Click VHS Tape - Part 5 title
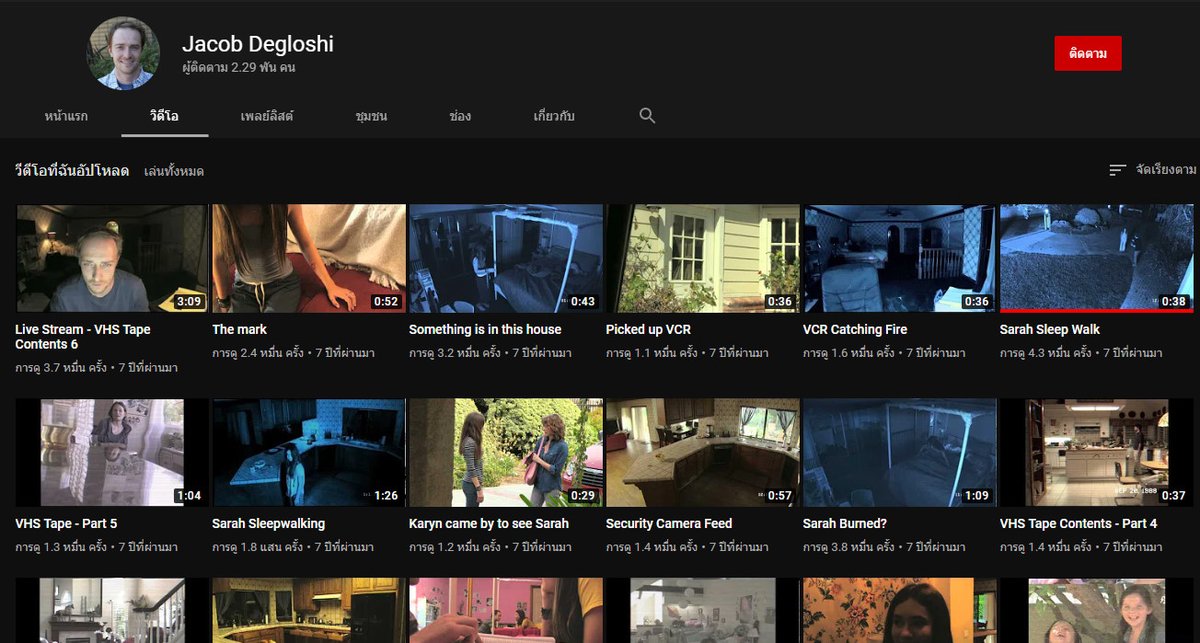 [66, 523]
